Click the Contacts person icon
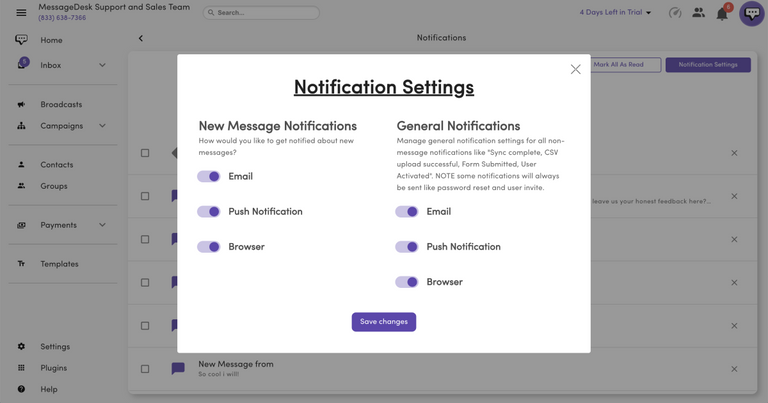 (x=21, y=165)
